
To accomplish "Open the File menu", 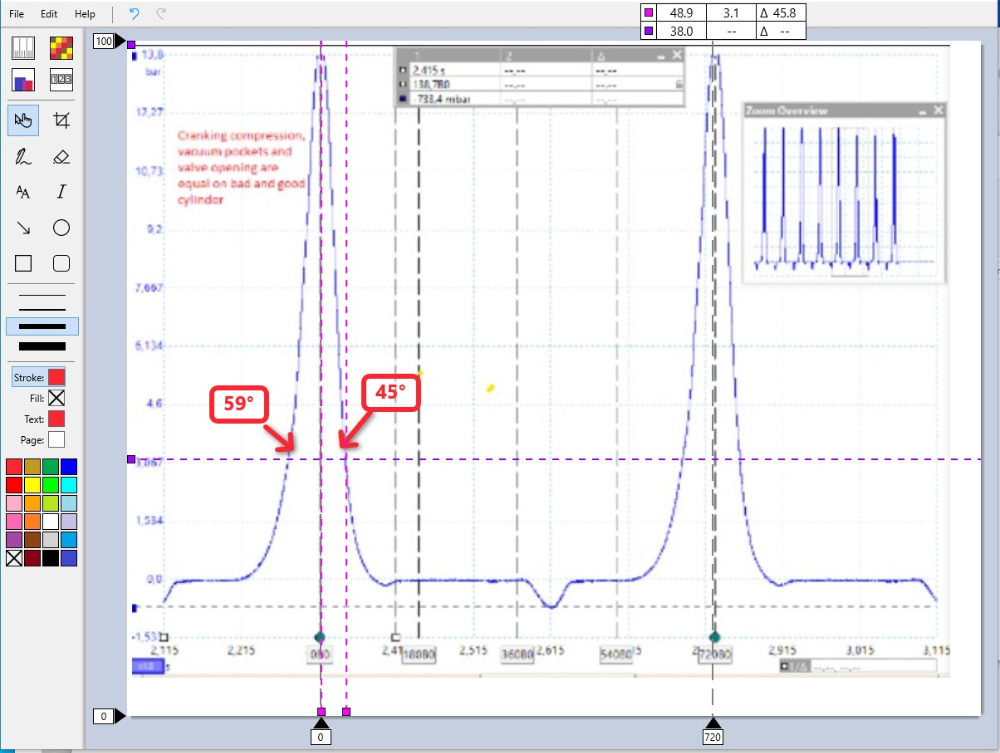I will 17,14.
